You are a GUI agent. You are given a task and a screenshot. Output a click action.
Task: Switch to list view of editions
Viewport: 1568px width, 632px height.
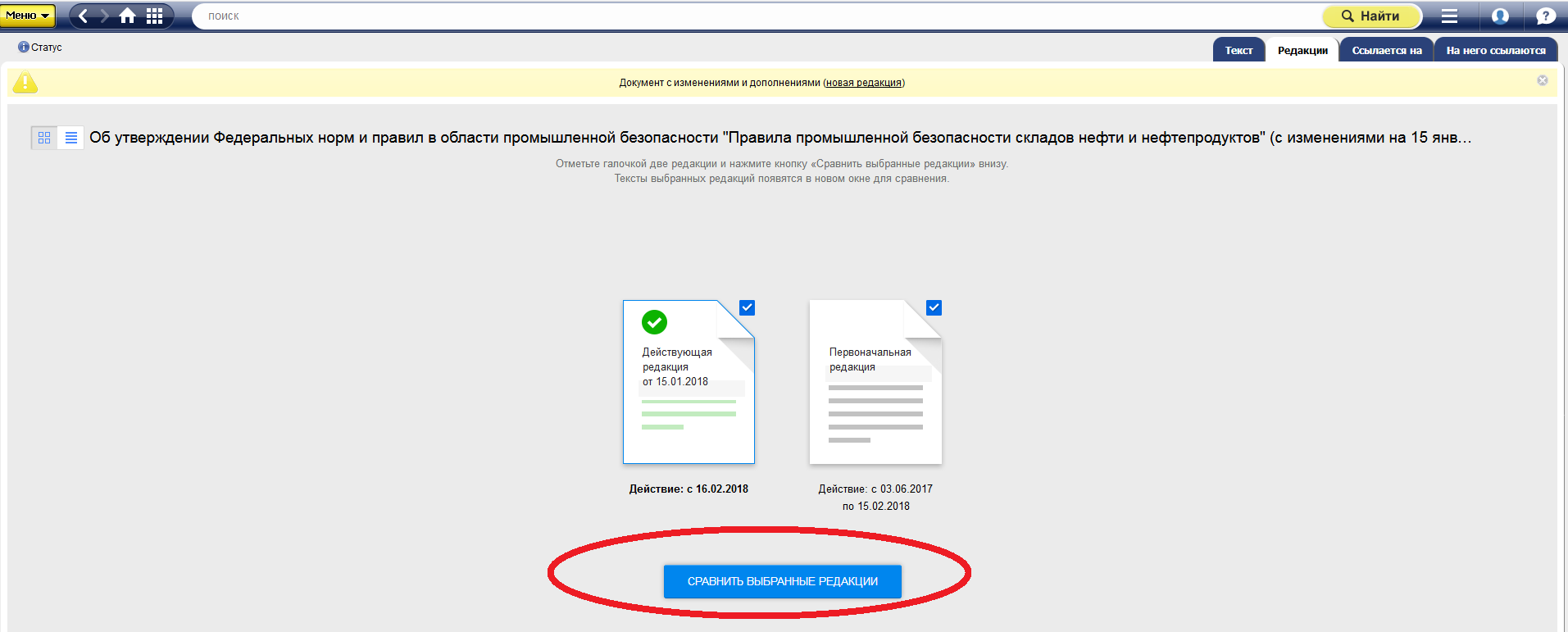click(x=71, y=138)
